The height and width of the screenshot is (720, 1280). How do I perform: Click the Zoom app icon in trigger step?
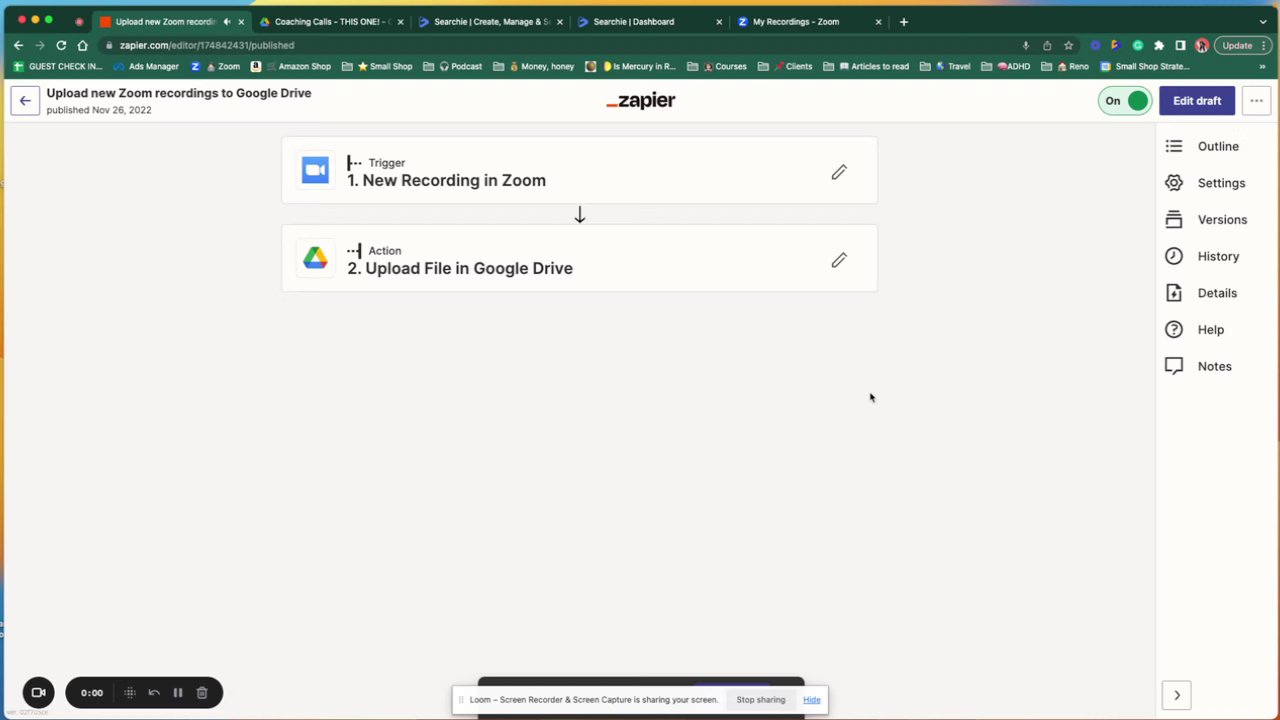[315, 170]
